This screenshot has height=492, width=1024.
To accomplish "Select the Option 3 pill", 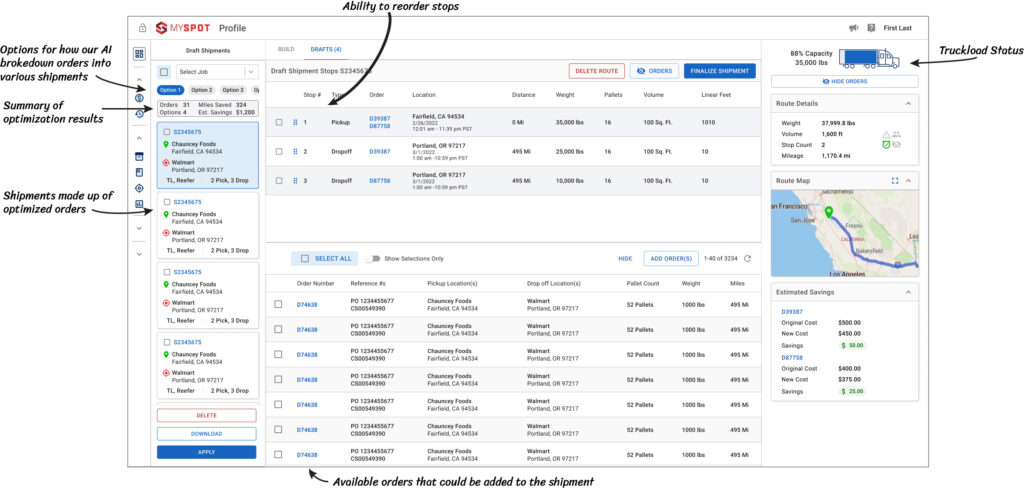I will click(232, 90).
